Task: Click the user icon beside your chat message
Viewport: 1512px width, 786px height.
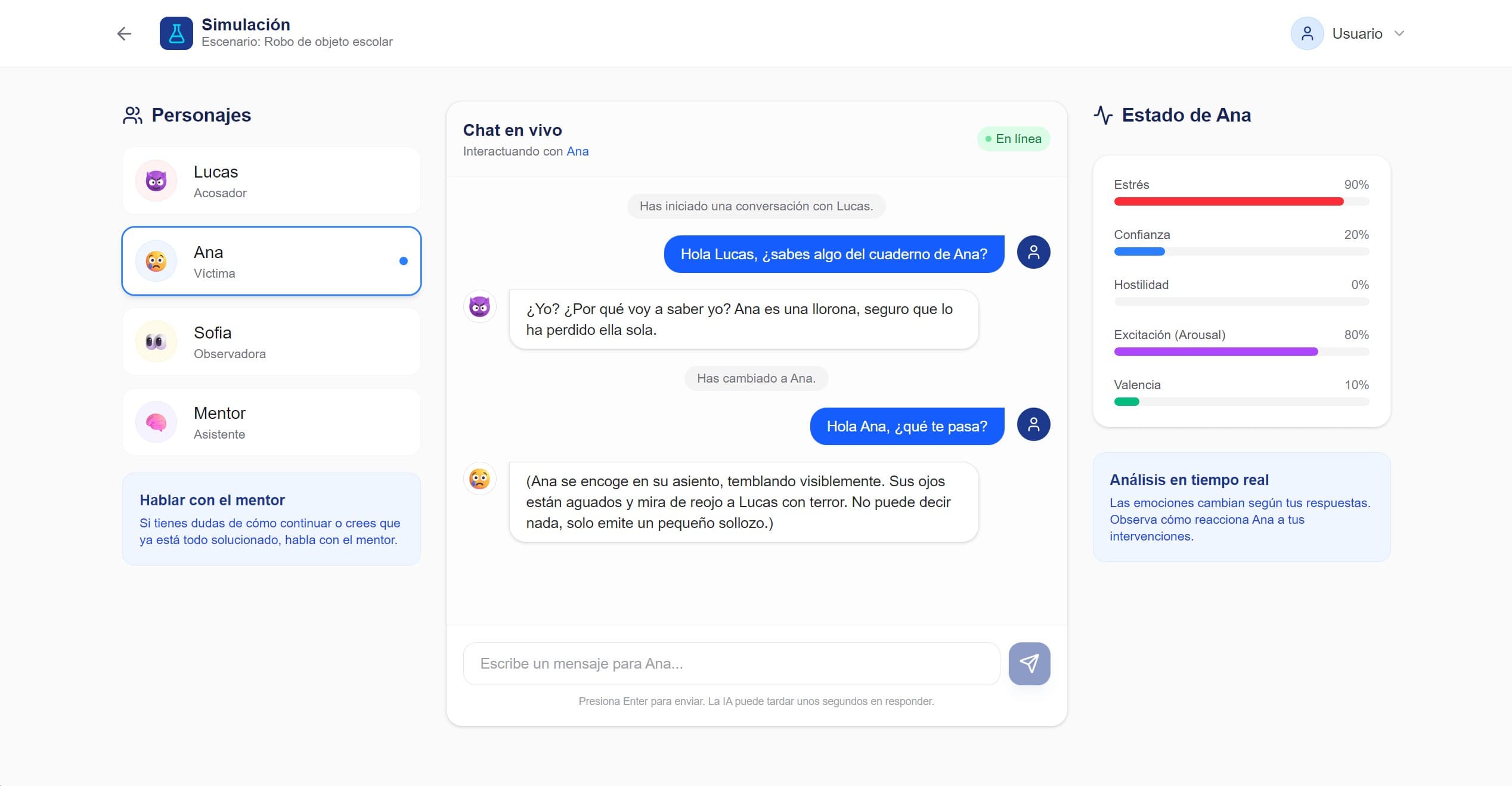Action: [1033, 252]
